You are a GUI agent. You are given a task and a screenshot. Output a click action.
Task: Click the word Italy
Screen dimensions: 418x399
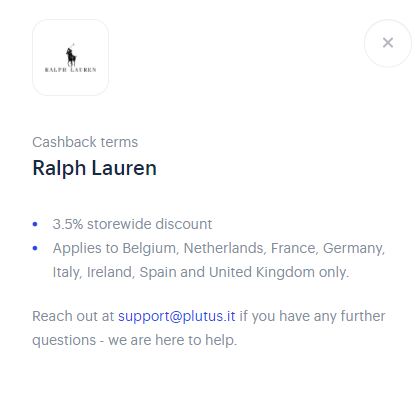coord(67,272)
